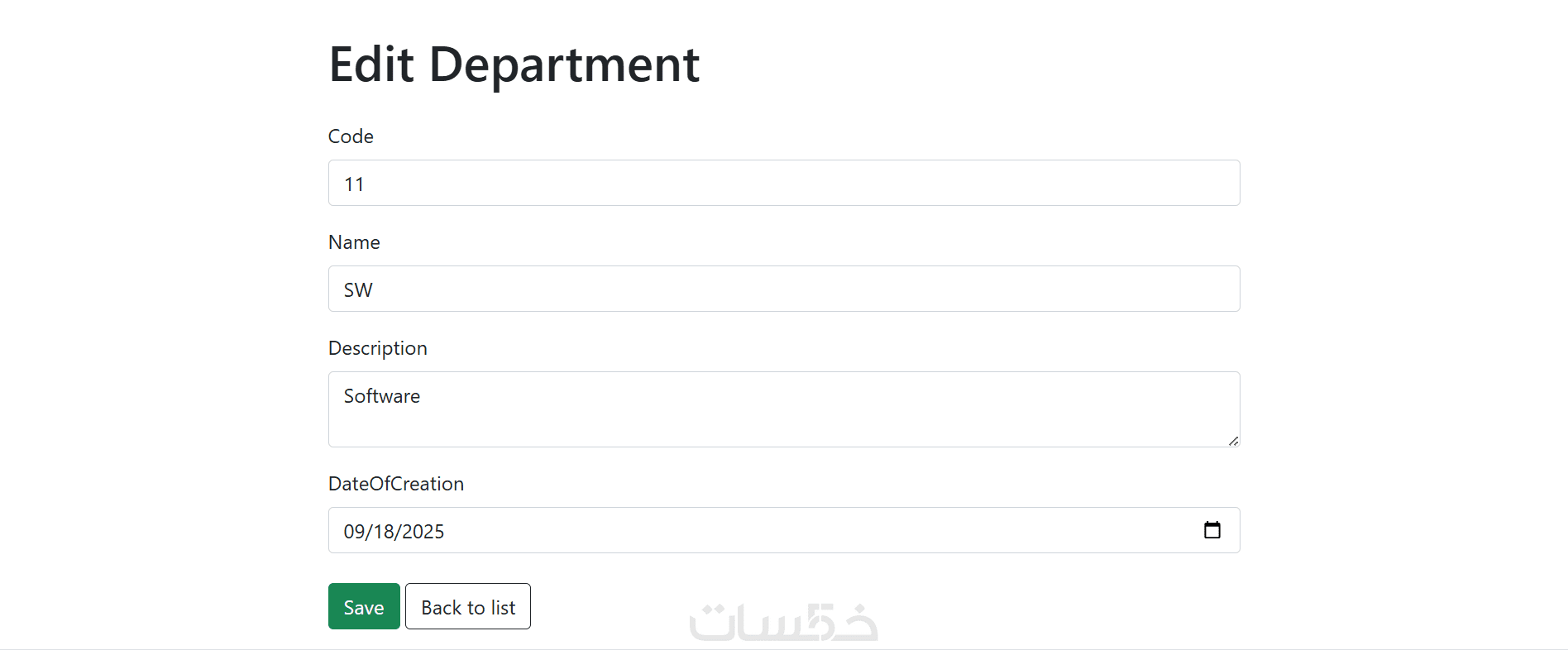Select the year segment "2025"
This screenshot has height=655, width=1568.
(423, 532)
